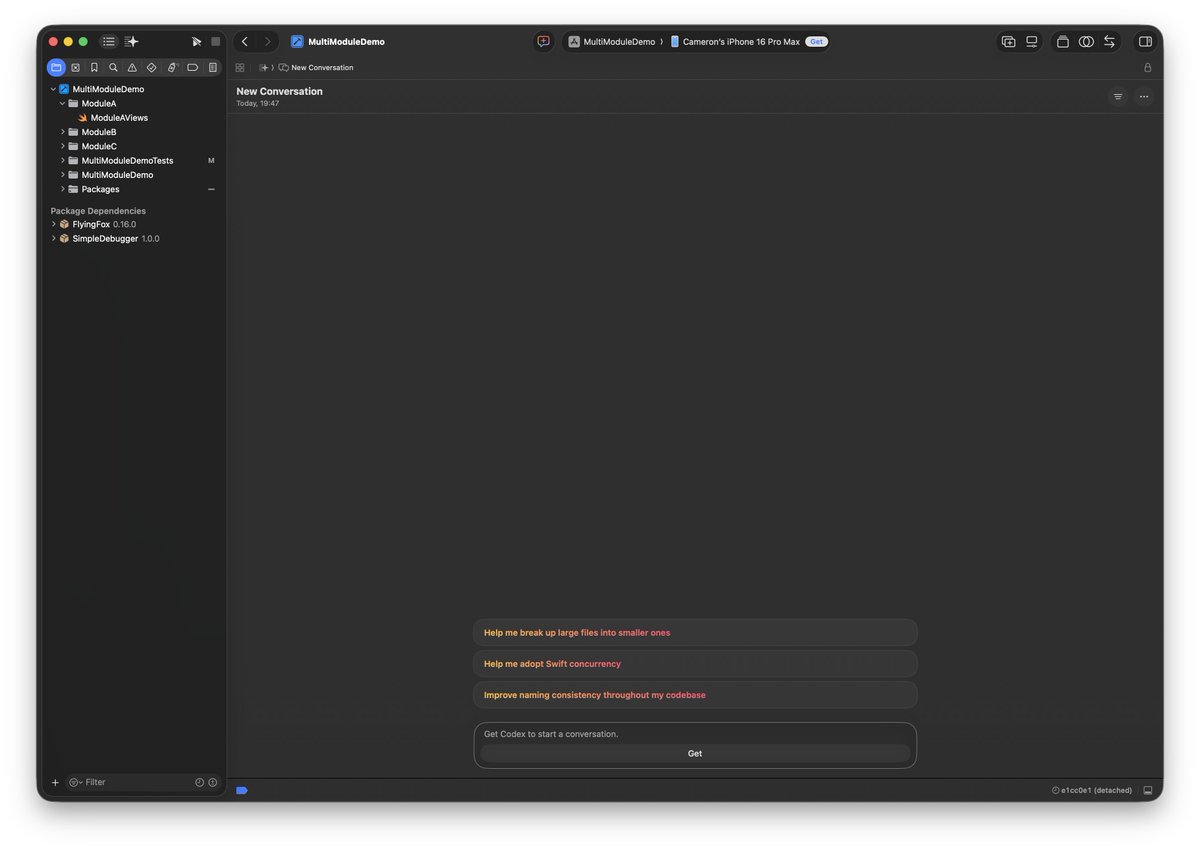Open the conversation filter lines icon
This screenshot has width=1200, height=850.
(1118, 97)
